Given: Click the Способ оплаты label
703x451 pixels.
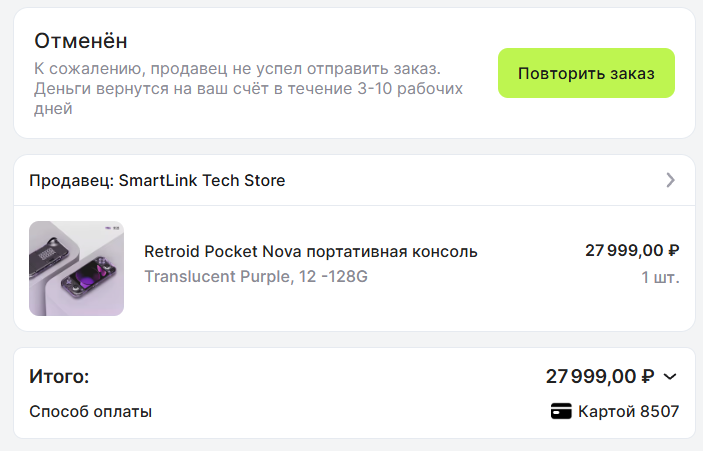Looking at the screenshot, I should (x=91, y=411).
